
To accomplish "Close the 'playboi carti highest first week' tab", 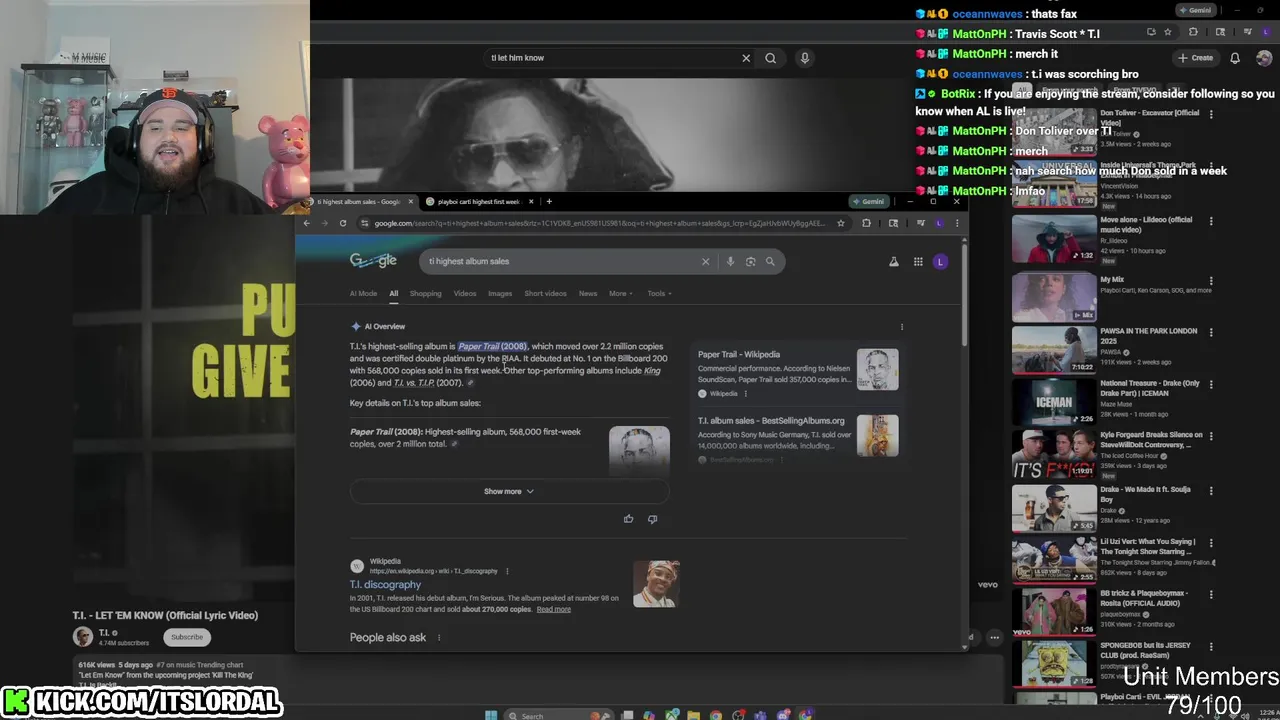I will [x=531, y=201].
